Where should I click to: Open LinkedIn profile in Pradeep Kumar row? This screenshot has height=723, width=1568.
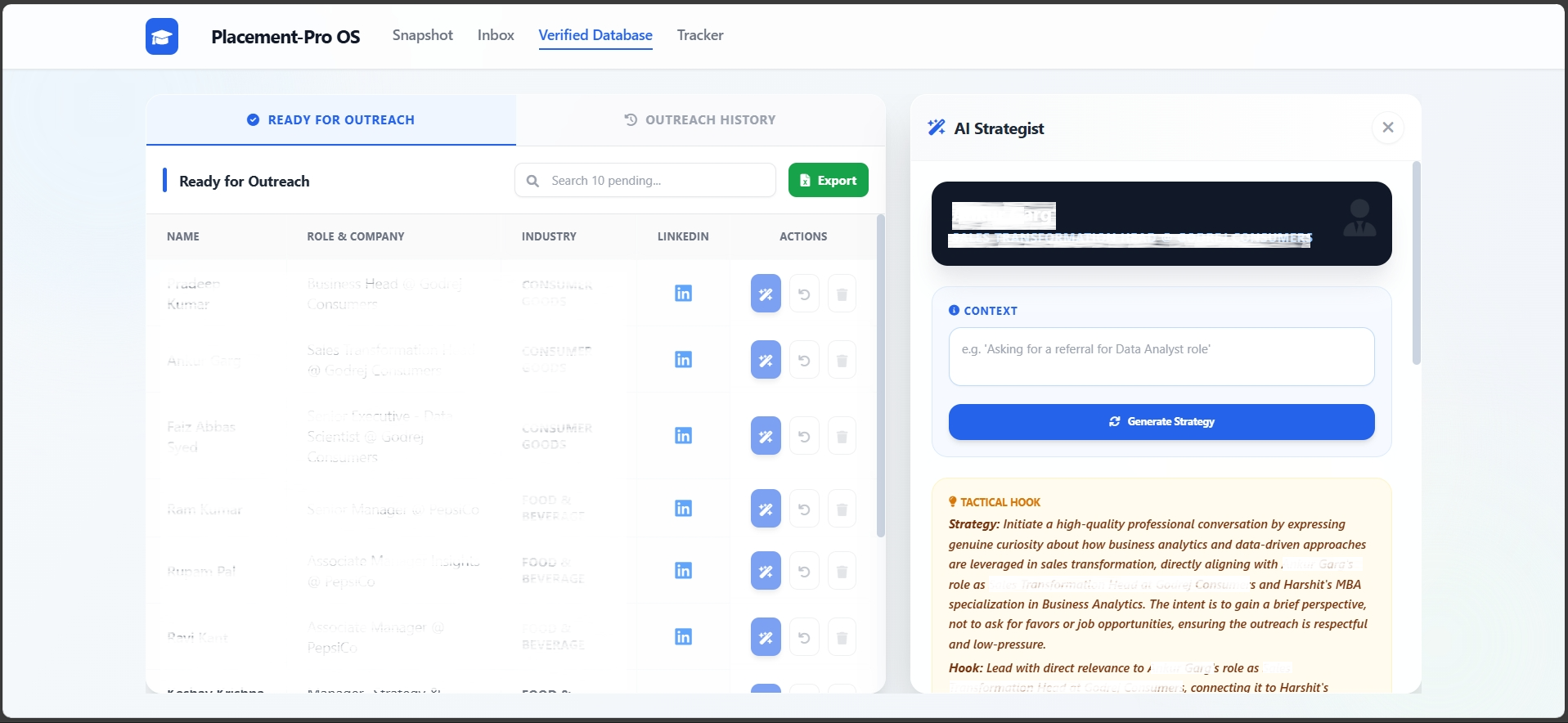(683, 294)
